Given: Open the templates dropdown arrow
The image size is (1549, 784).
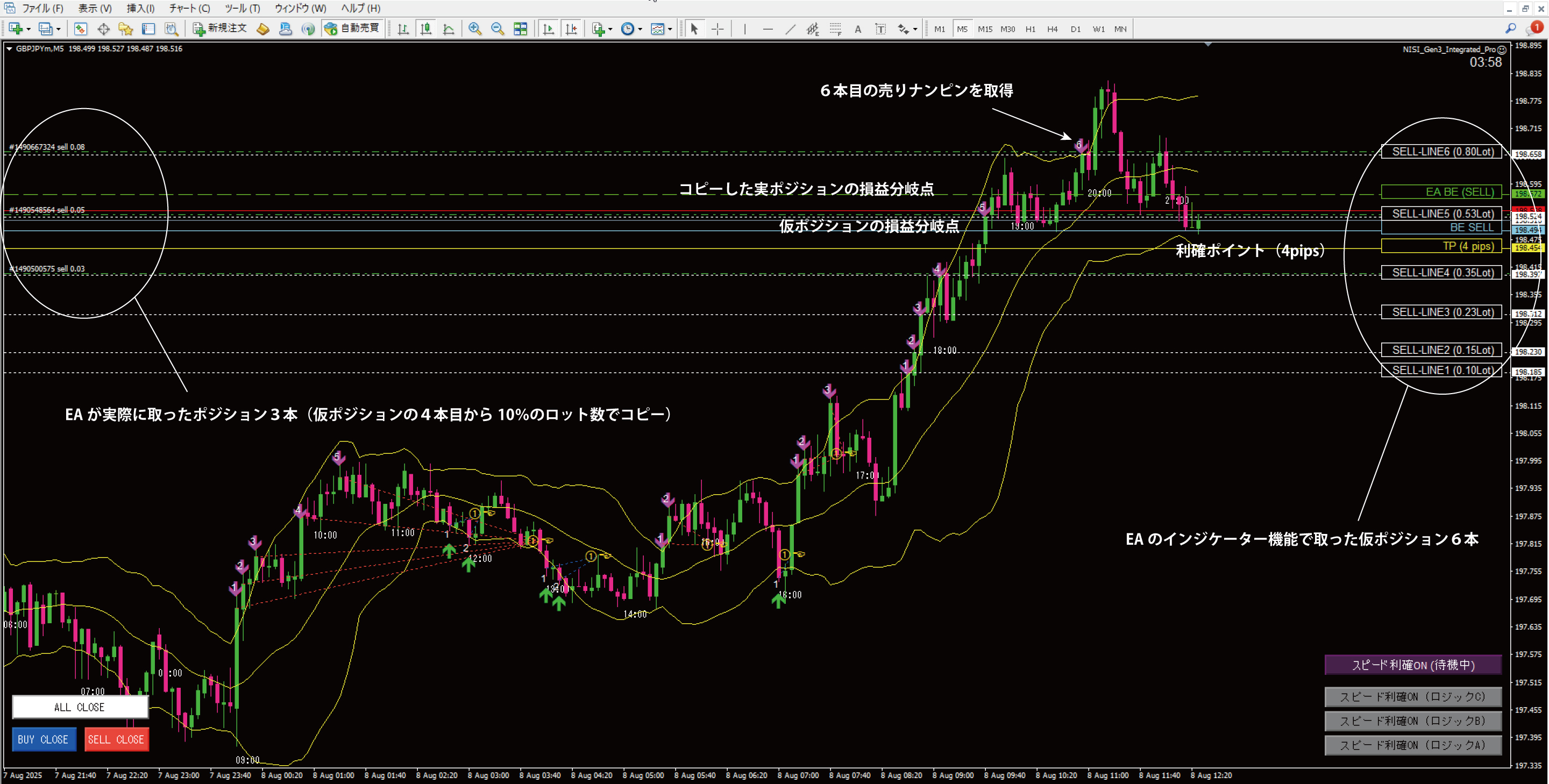Looking at the screenshot, I should (x=670, y=29).
